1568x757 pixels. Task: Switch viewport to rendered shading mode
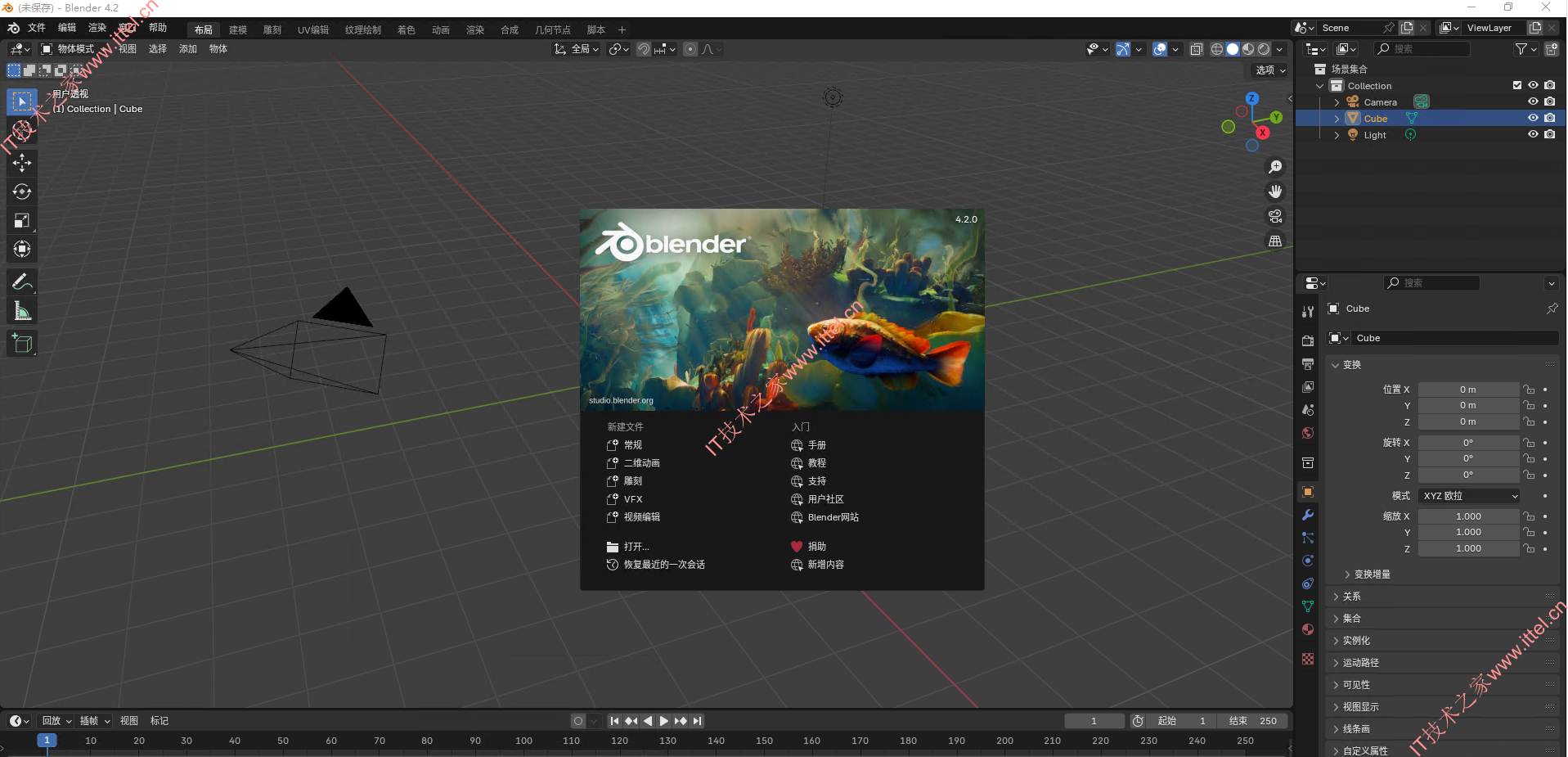[x=1262, y=49]
